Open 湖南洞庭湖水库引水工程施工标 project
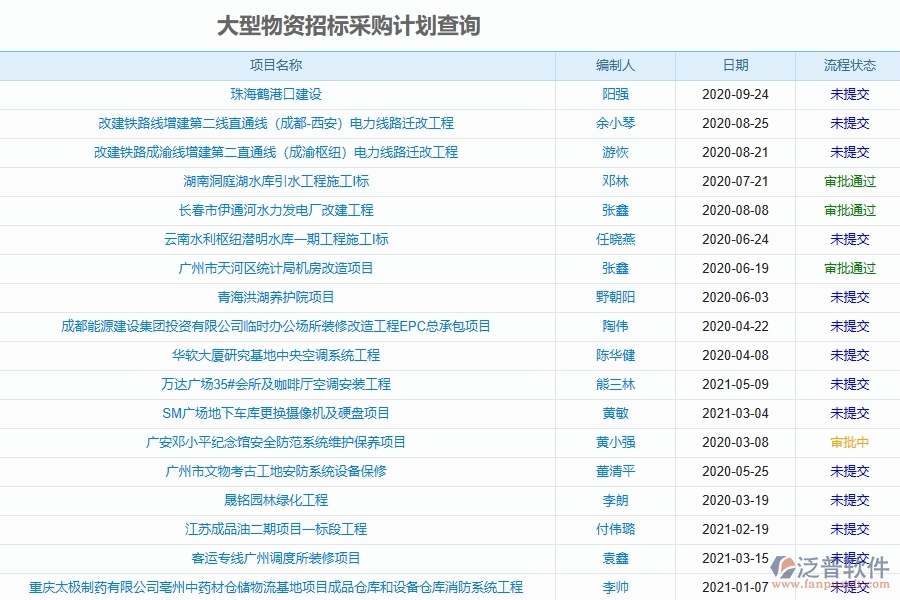The width and height of the screenshot is (900, 600). [x=278, y=181]
